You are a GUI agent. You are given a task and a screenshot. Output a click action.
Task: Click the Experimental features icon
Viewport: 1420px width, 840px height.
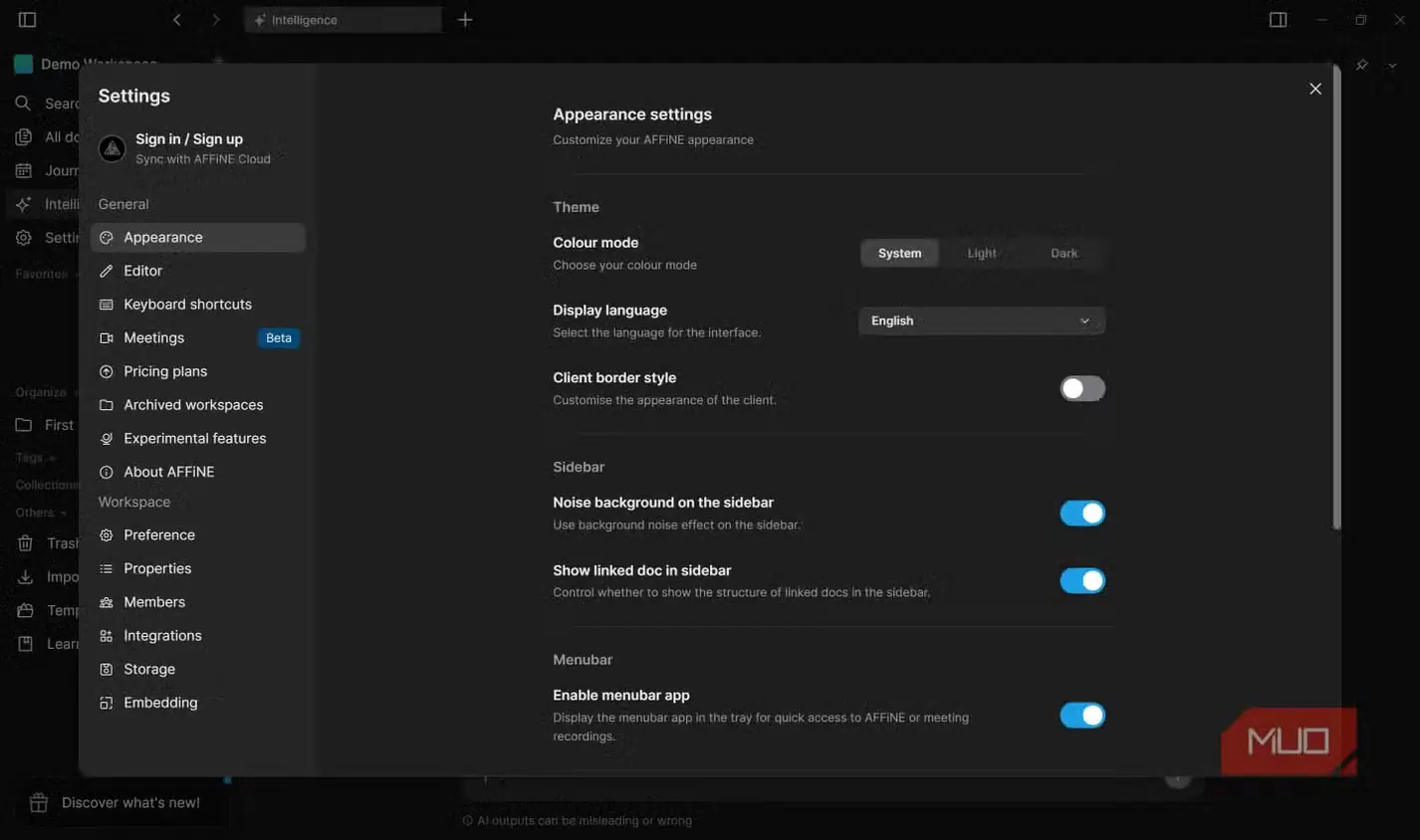107,439
